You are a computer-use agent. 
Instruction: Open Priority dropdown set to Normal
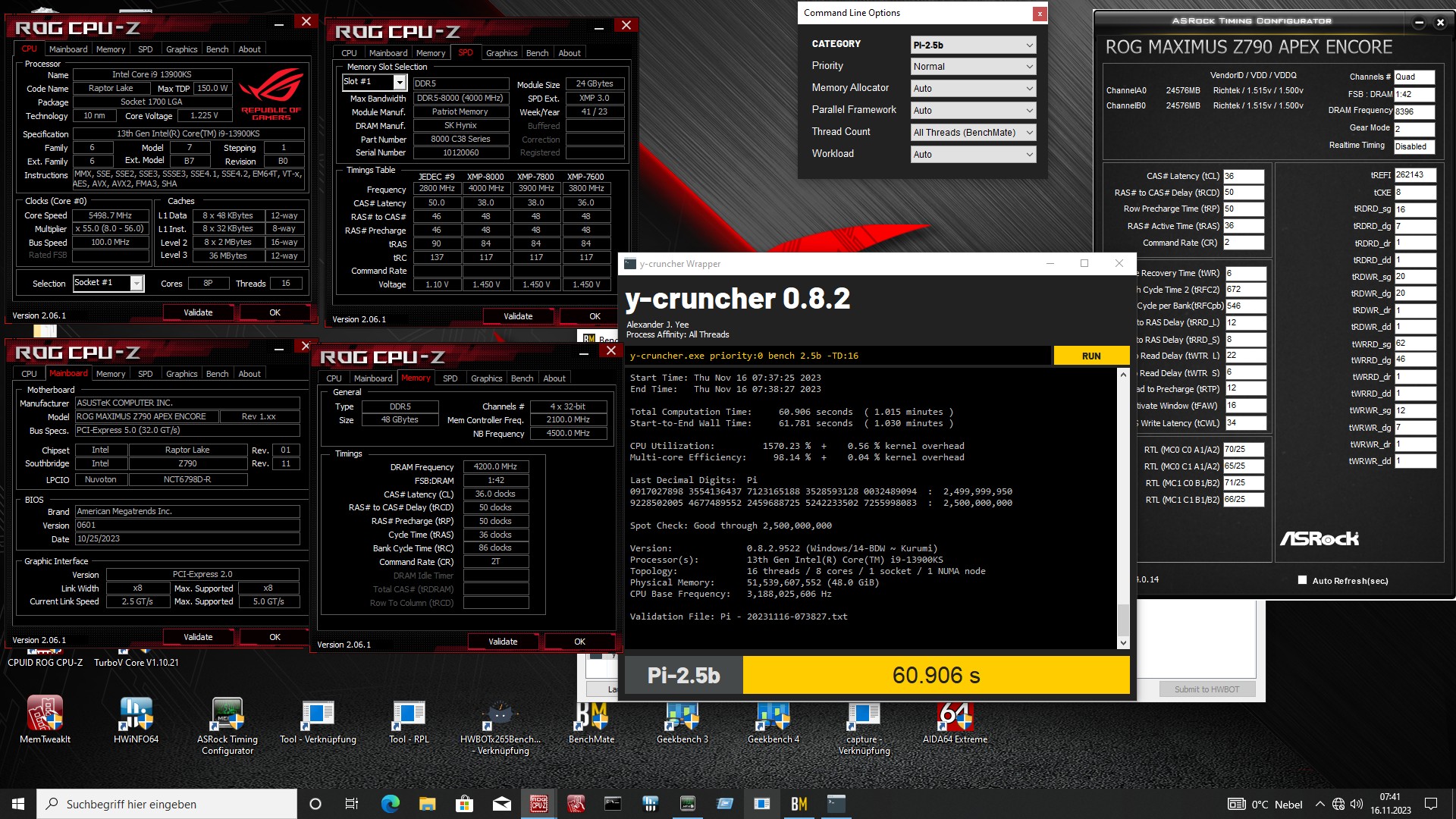973,67
